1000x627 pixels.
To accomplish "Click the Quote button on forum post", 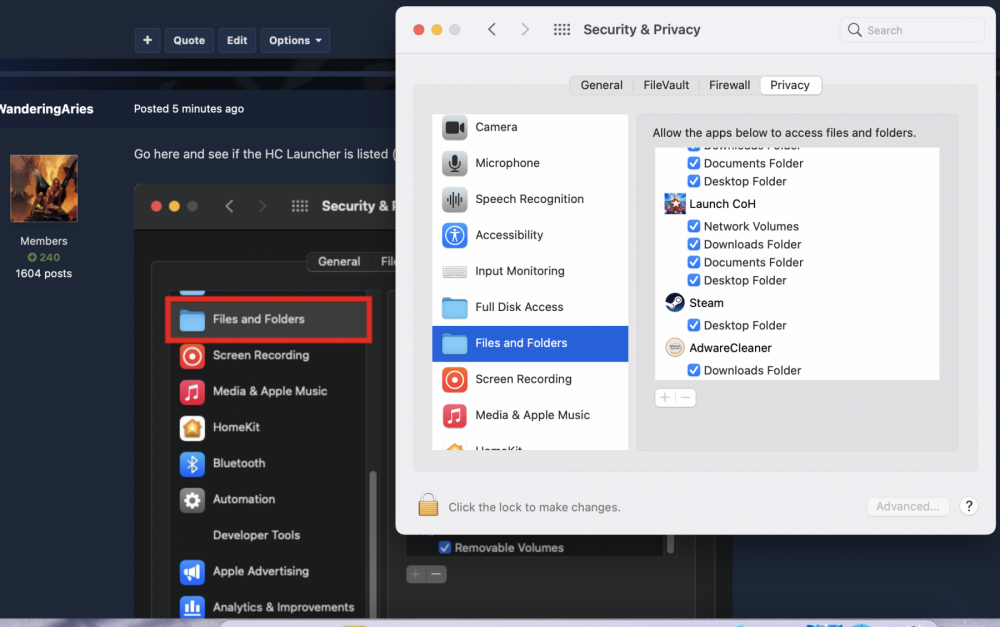I will pos(189,41).
